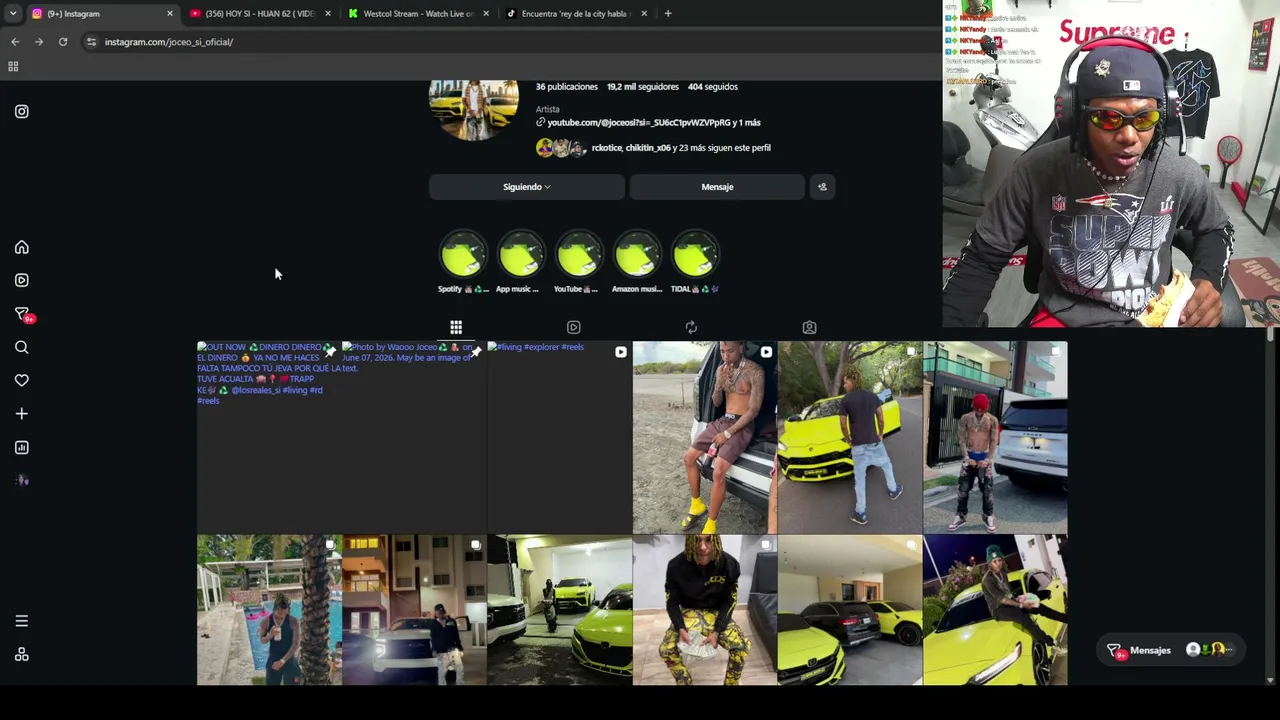The image size is (1280, 720).
Task: Open the 'Photo by Waooo Joceo' pinned post
Action: click(414, 437)
